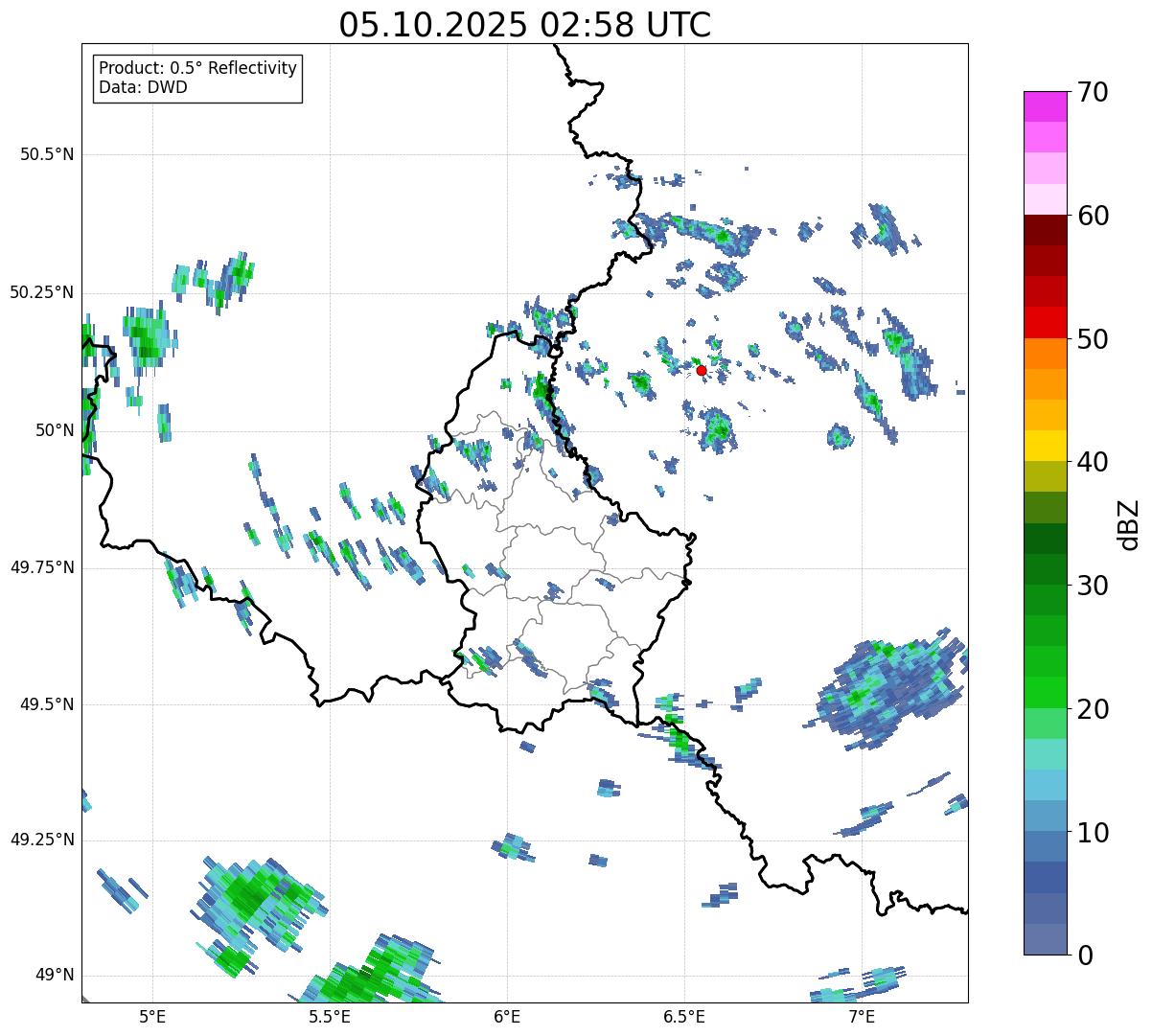Viewport: 1152px width, 1036px height.
Task: Click the 7°E longitude label
Action: click(x=862, y=1016)
